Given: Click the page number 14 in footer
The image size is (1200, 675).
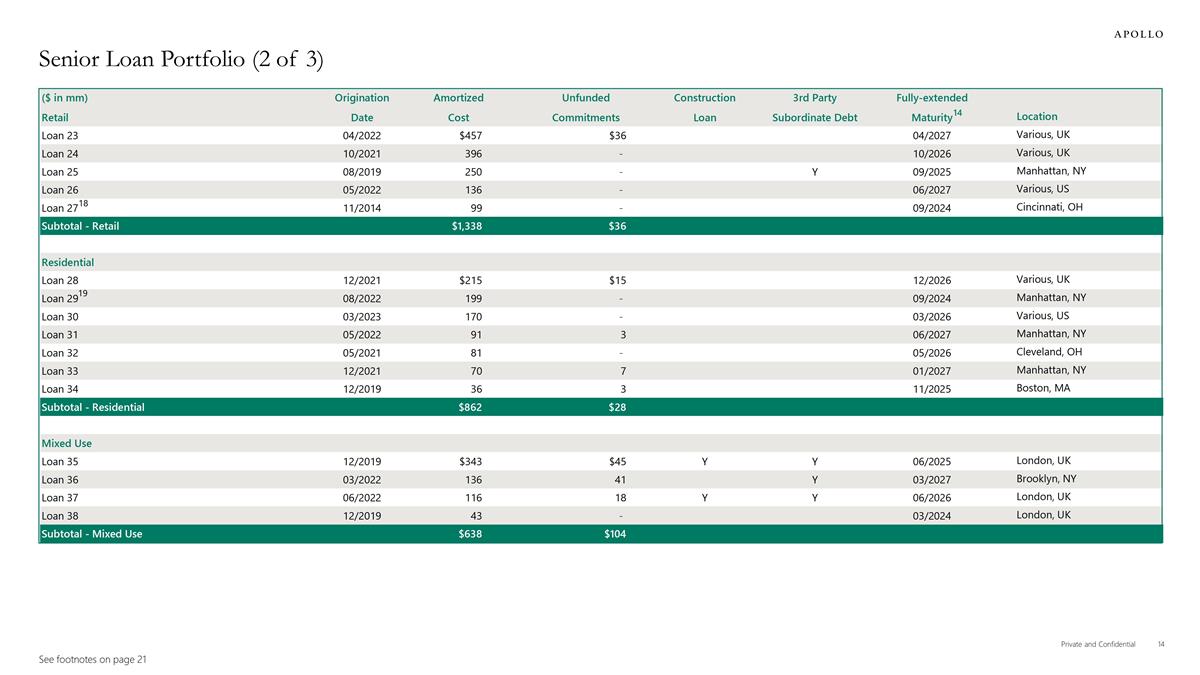Looking at the screenshot, I should pyautogui.click(x=1161, y=645).
